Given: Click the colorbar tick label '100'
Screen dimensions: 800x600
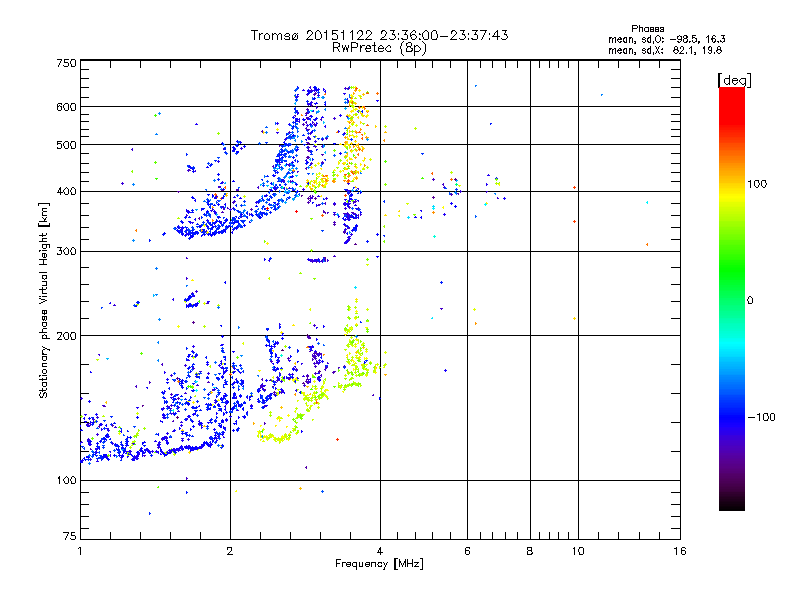Looking at the screenshot, I should (757, 184).
